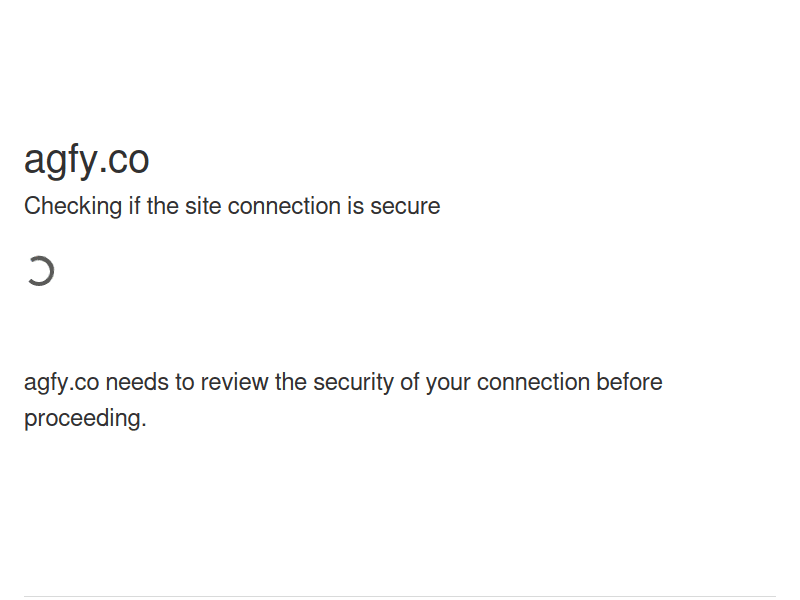This screenshot has width=800, height=600.
Task: Click the word 'before' in the paragraph
Action: 629,382
